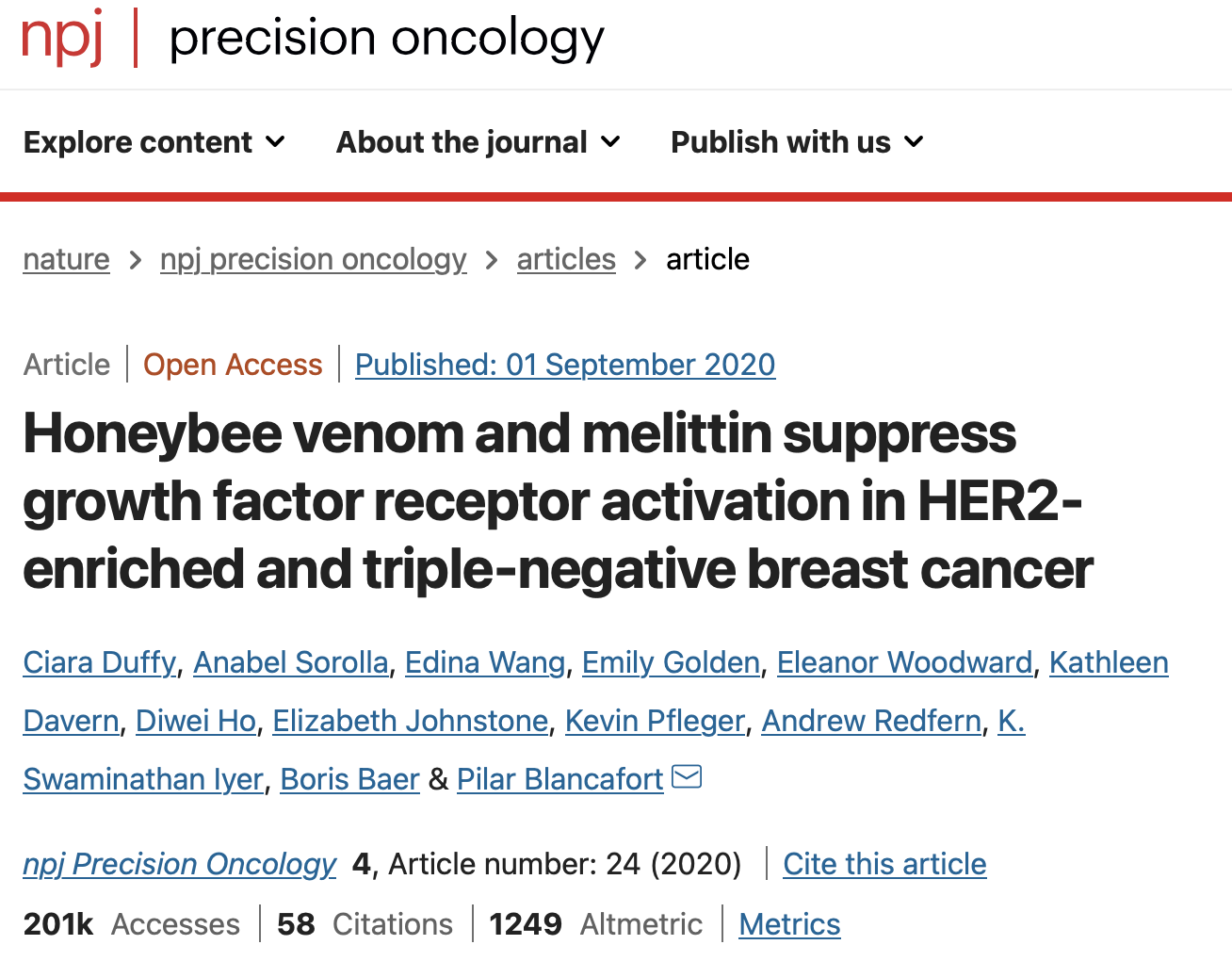Open the About the journal menu
The width and height of the screenshot is (1232, 961).
pos(478,142)
